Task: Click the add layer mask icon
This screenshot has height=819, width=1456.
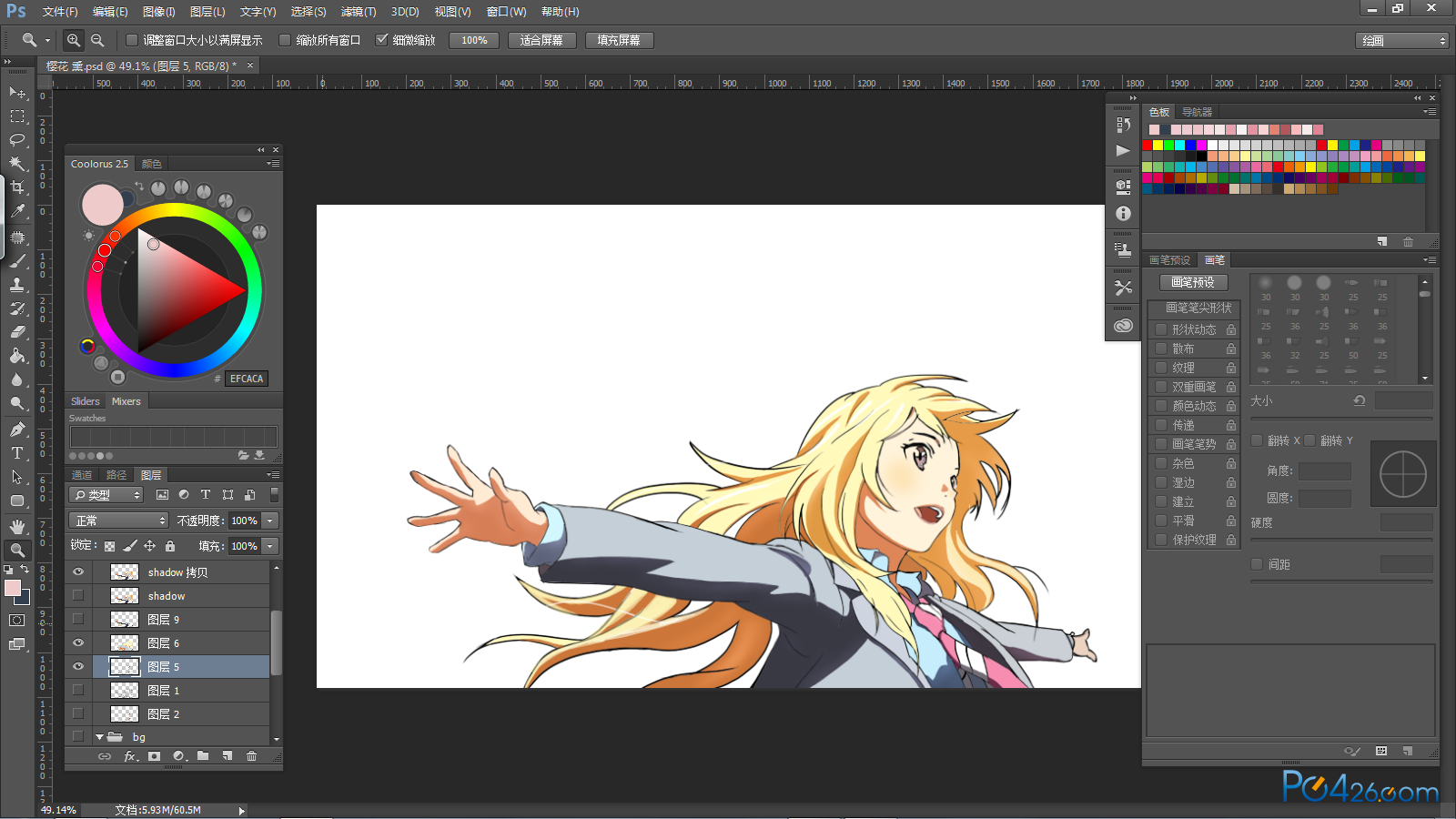Action: (155, 756)
